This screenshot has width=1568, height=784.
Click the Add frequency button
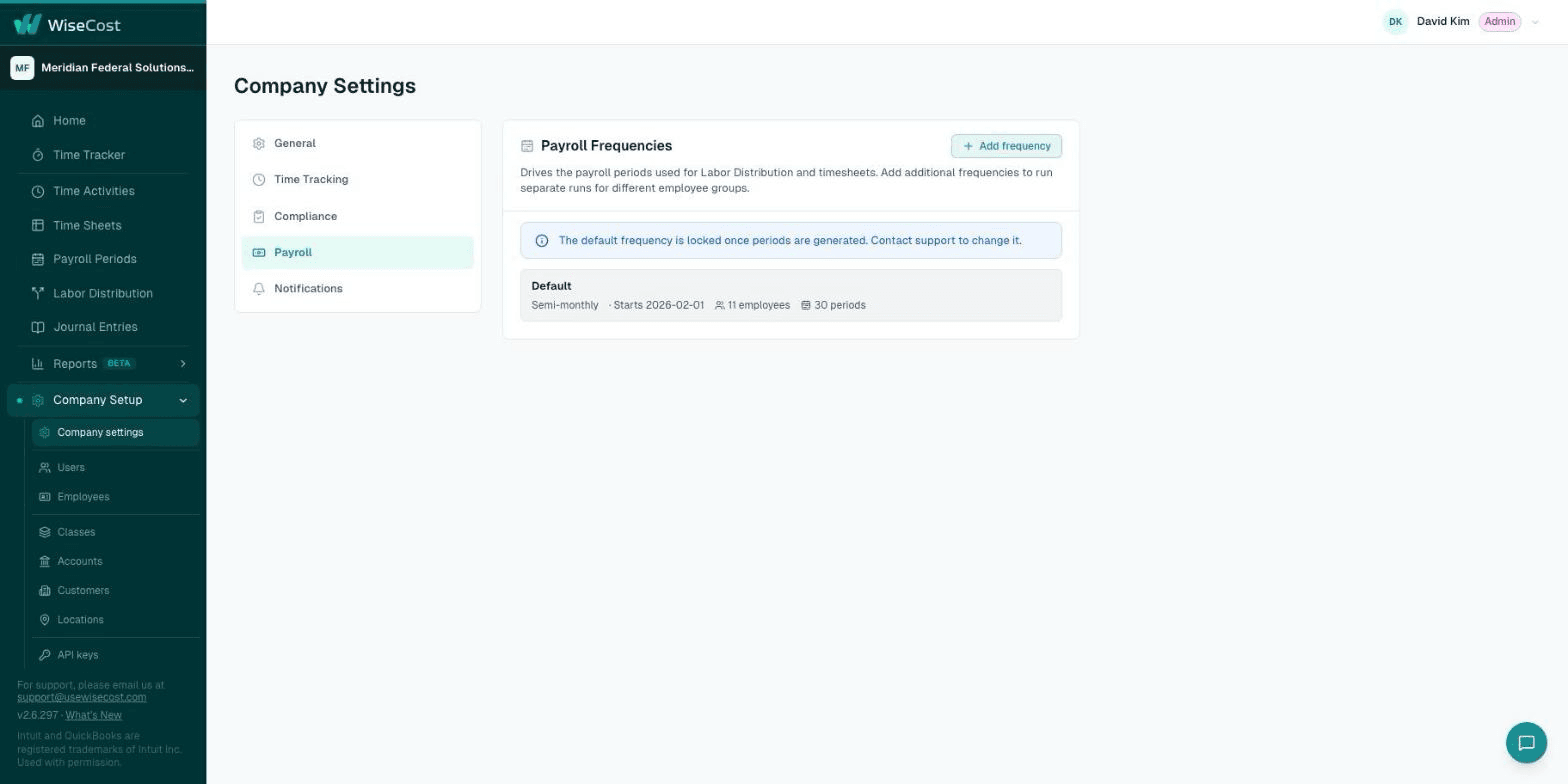coord(1006,146)
